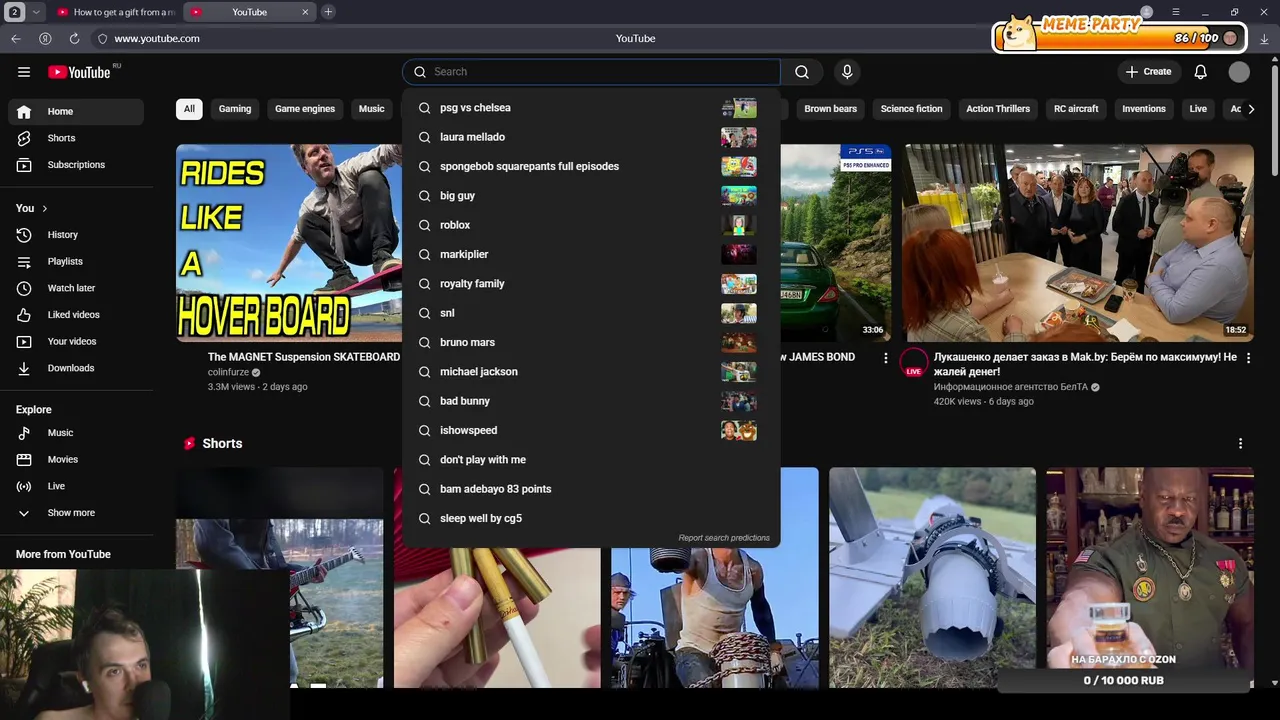
Task: Go back with browser back arrow
Action: click(x=16, y=38)
